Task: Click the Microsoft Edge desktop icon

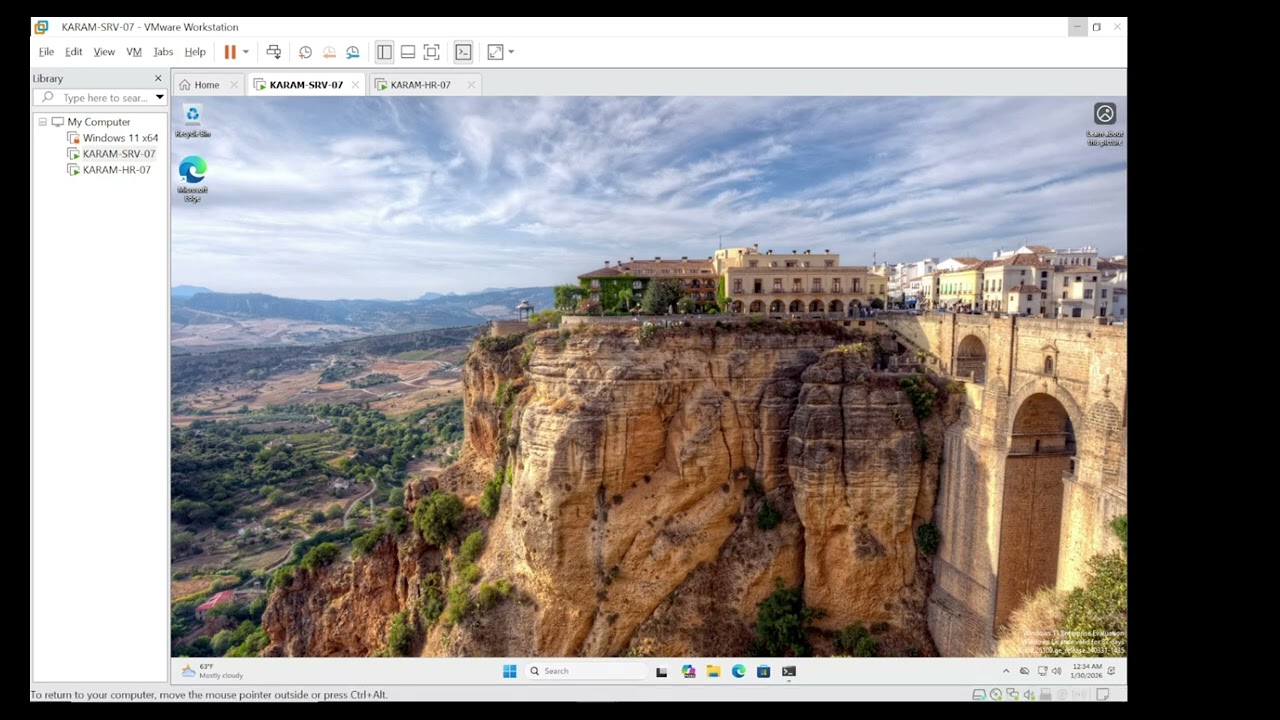Action: 192,179
